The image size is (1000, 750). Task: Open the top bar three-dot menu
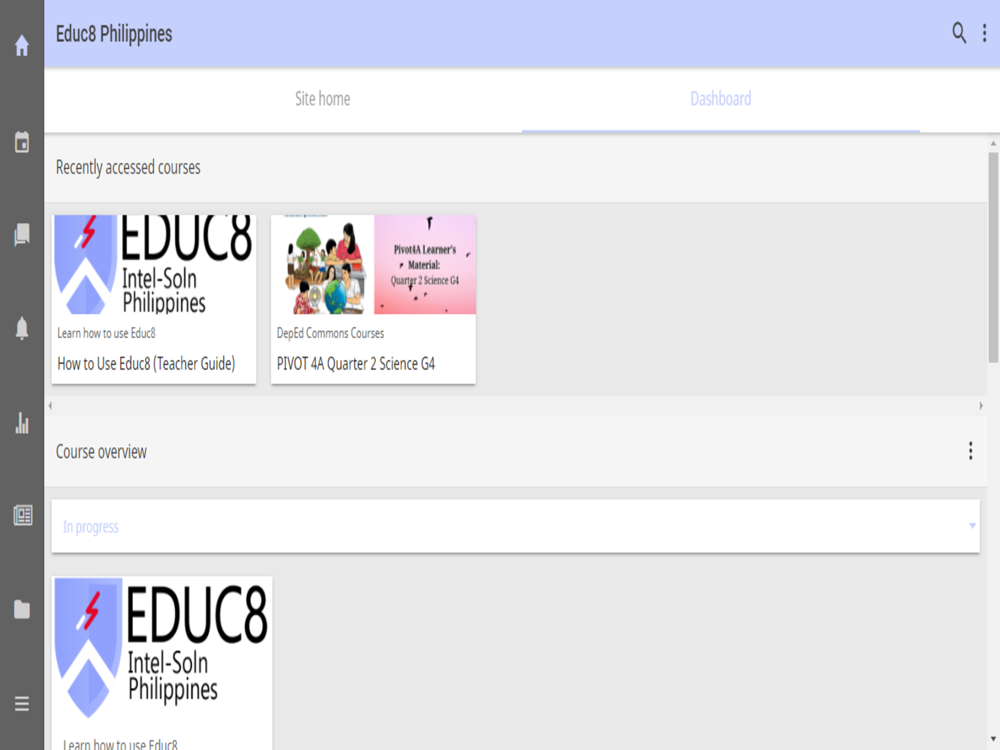coord(984,33)
